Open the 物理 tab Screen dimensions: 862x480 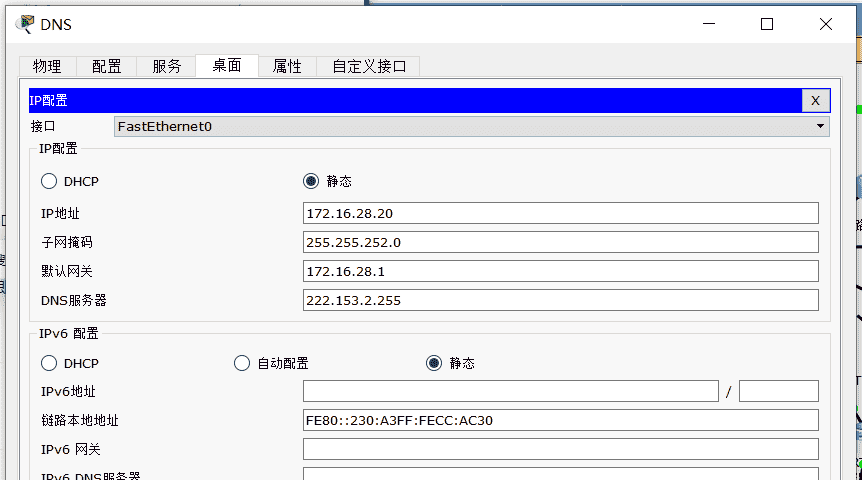click(47, 67)
